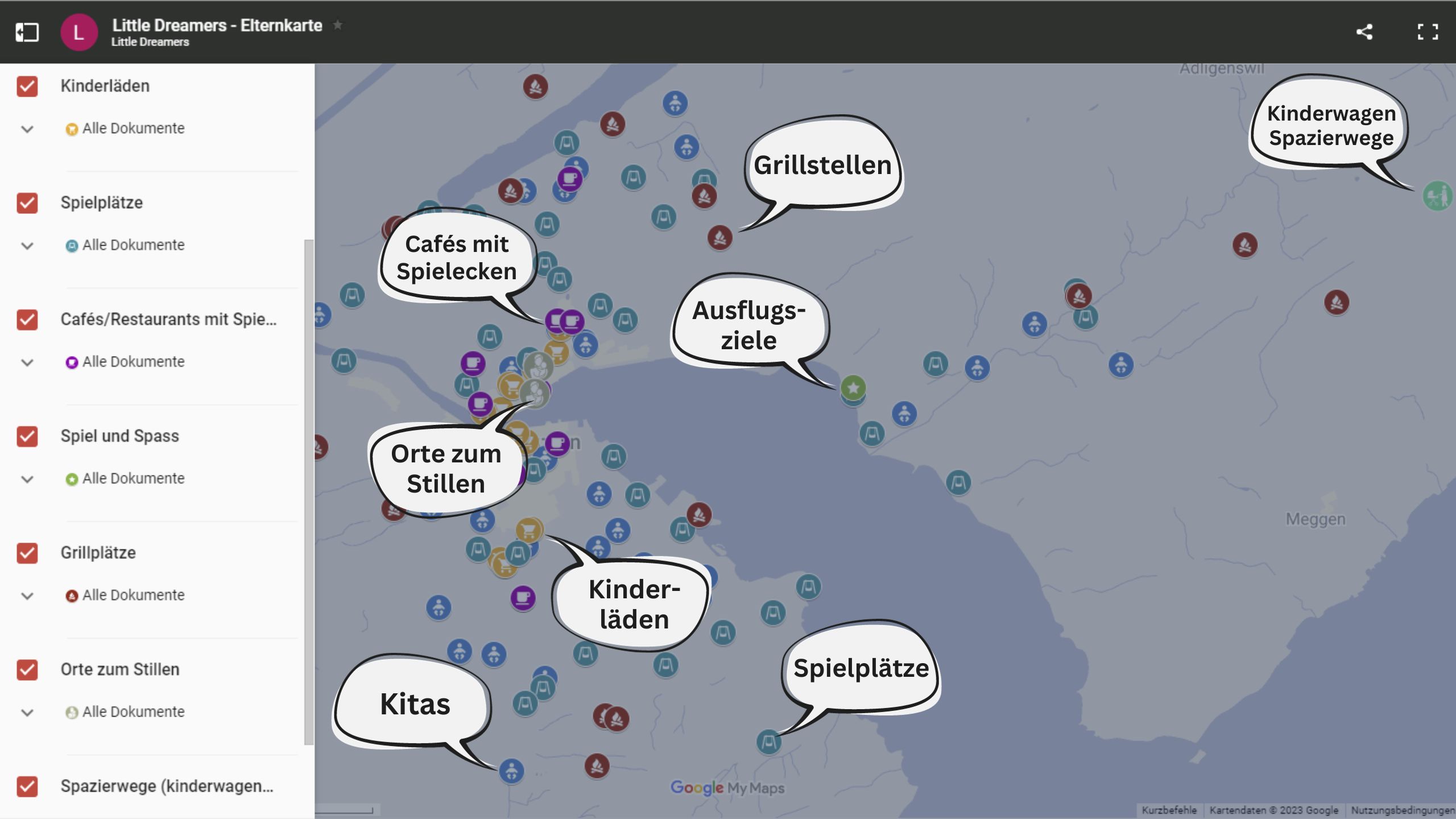Collapse the map legend sidebar icon

(27, 32)
